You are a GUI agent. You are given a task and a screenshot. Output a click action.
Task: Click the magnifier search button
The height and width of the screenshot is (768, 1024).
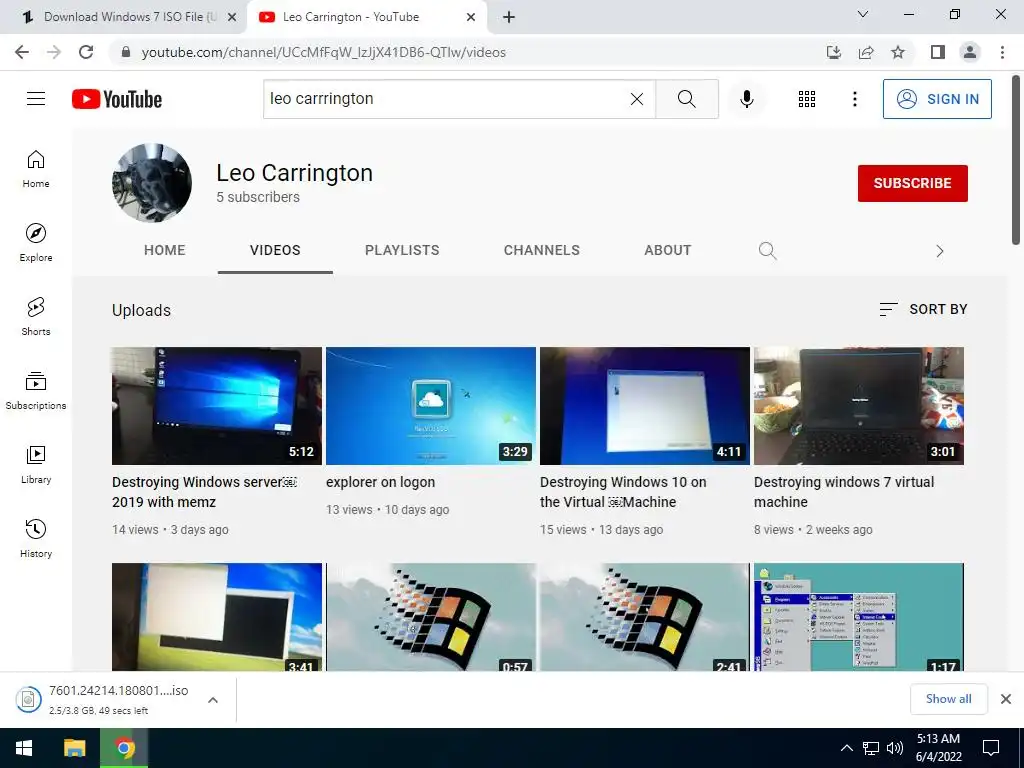tap(686, 99)
